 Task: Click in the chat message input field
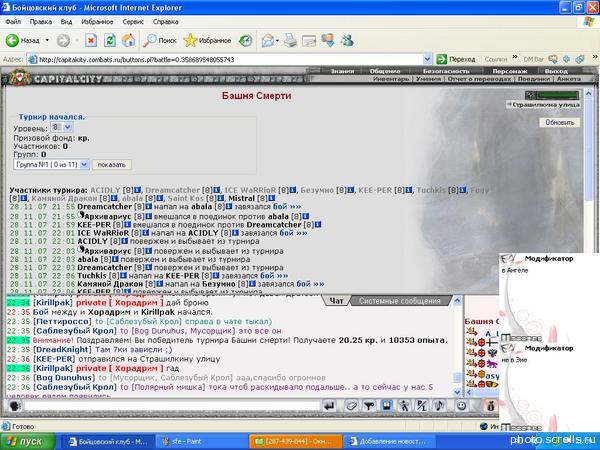(x=171, y=406)
